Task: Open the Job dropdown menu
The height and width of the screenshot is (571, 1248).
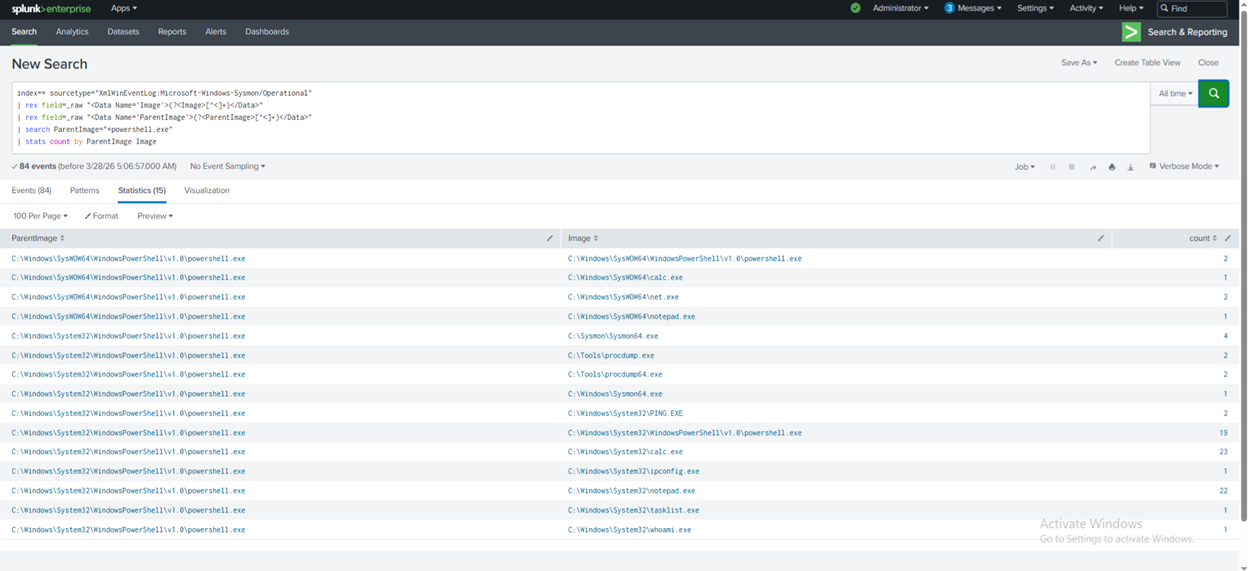Action: point(1025,167)
